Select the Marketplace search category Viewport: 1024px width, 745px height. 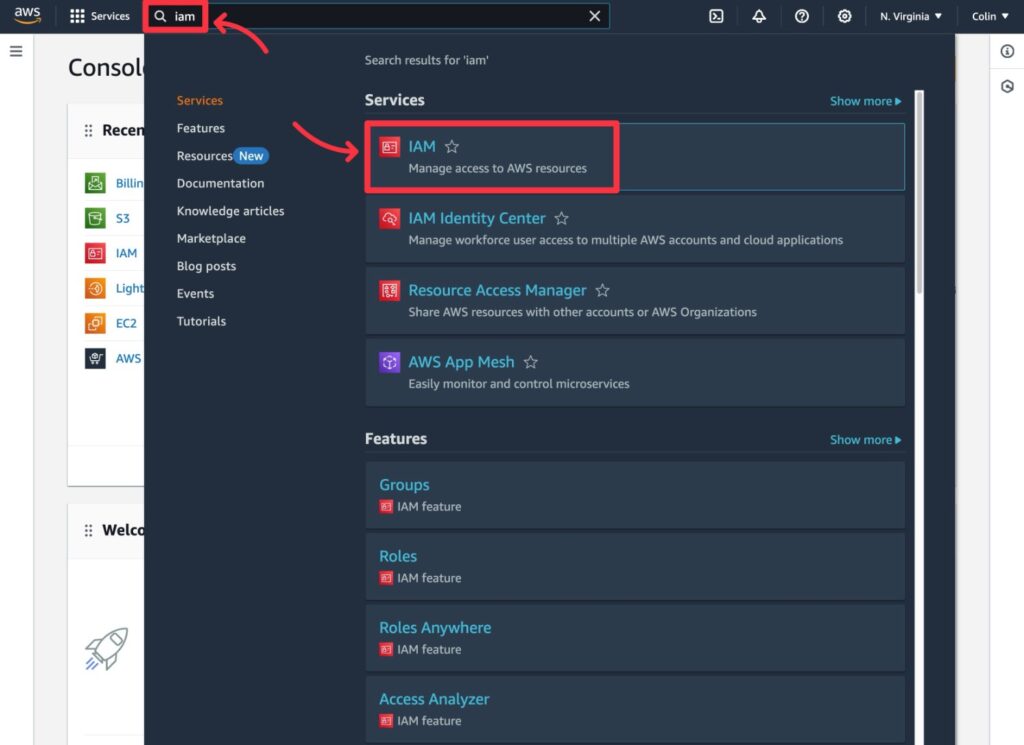(x=211, y=238)
